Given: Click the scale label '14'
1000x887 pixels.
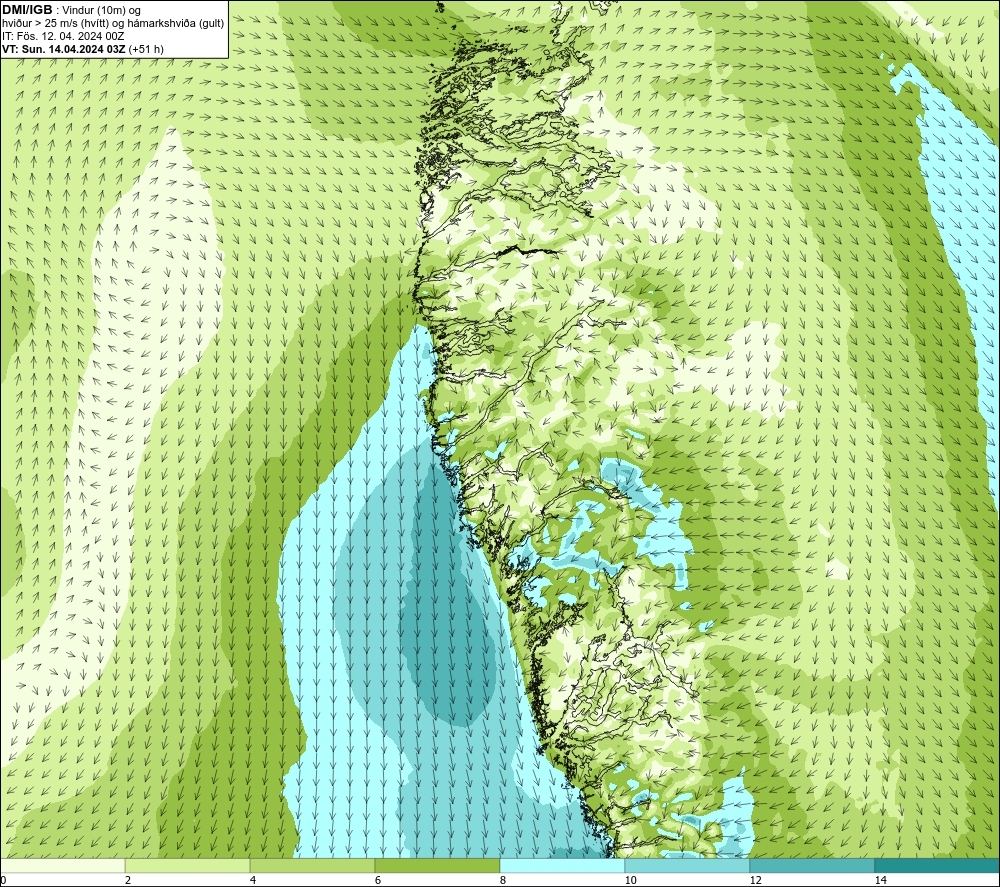Looking at the screenshot, I should [880, 880].
